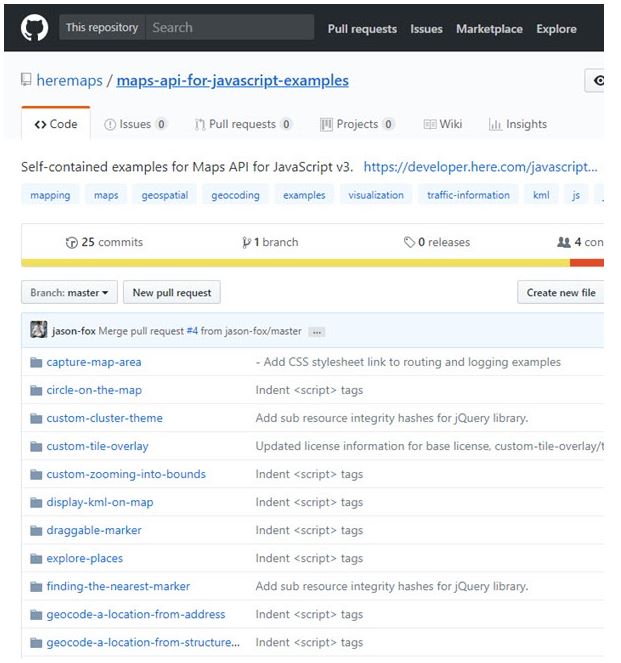The width and height of the screenshot is (621, 663).
Task: Click the folder icon for draggable-marker
Action: [x=36, y=530]
